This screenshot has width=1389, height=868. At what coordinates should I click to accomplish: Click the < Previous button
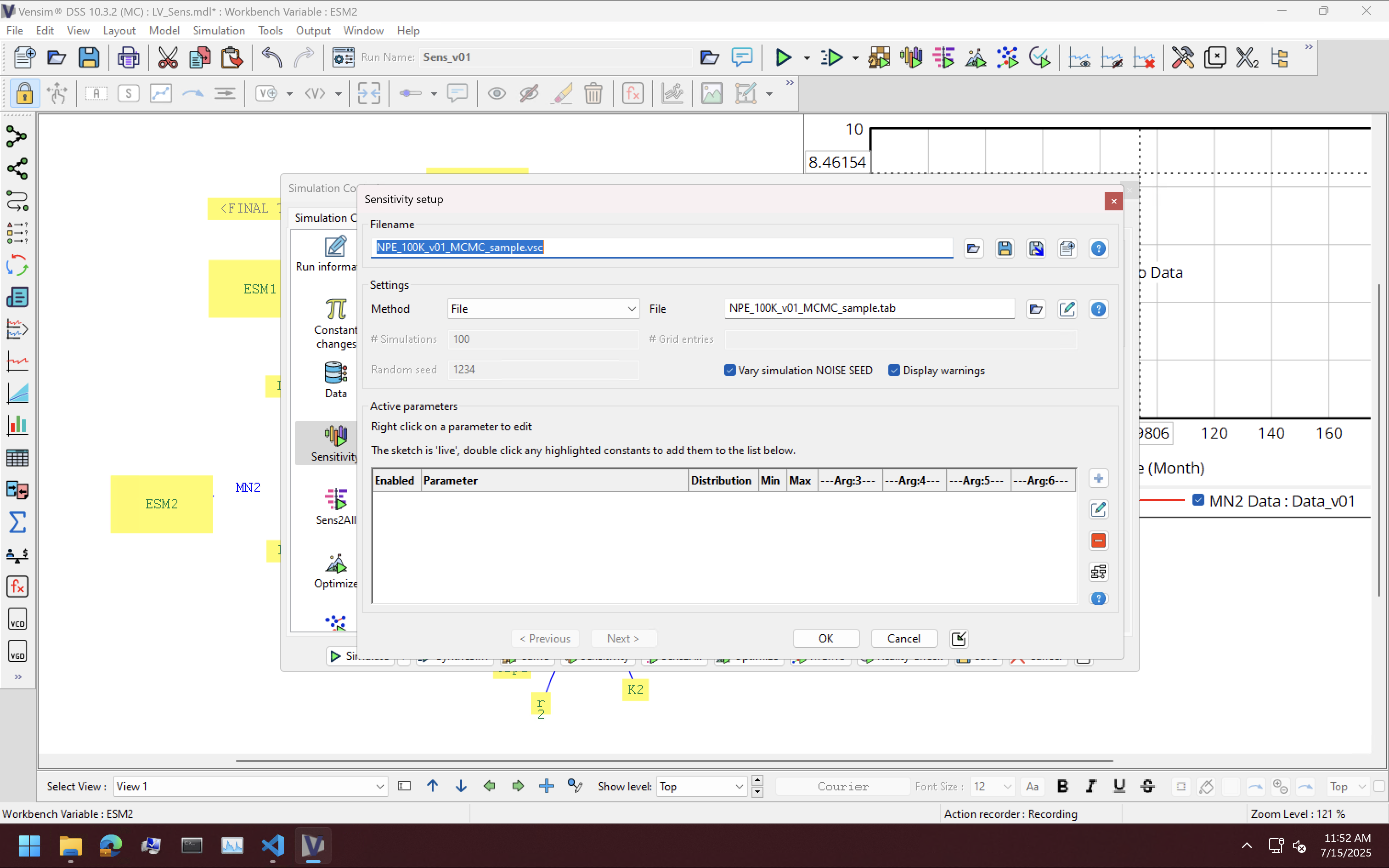point(545,638)
